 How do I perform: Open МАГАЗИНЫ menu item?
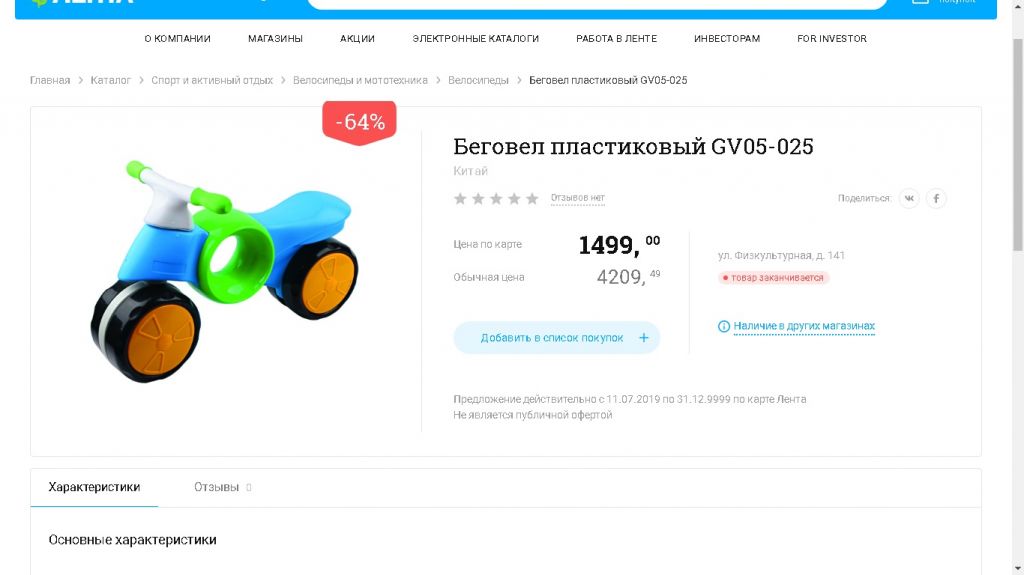click(x=275, y=39)
